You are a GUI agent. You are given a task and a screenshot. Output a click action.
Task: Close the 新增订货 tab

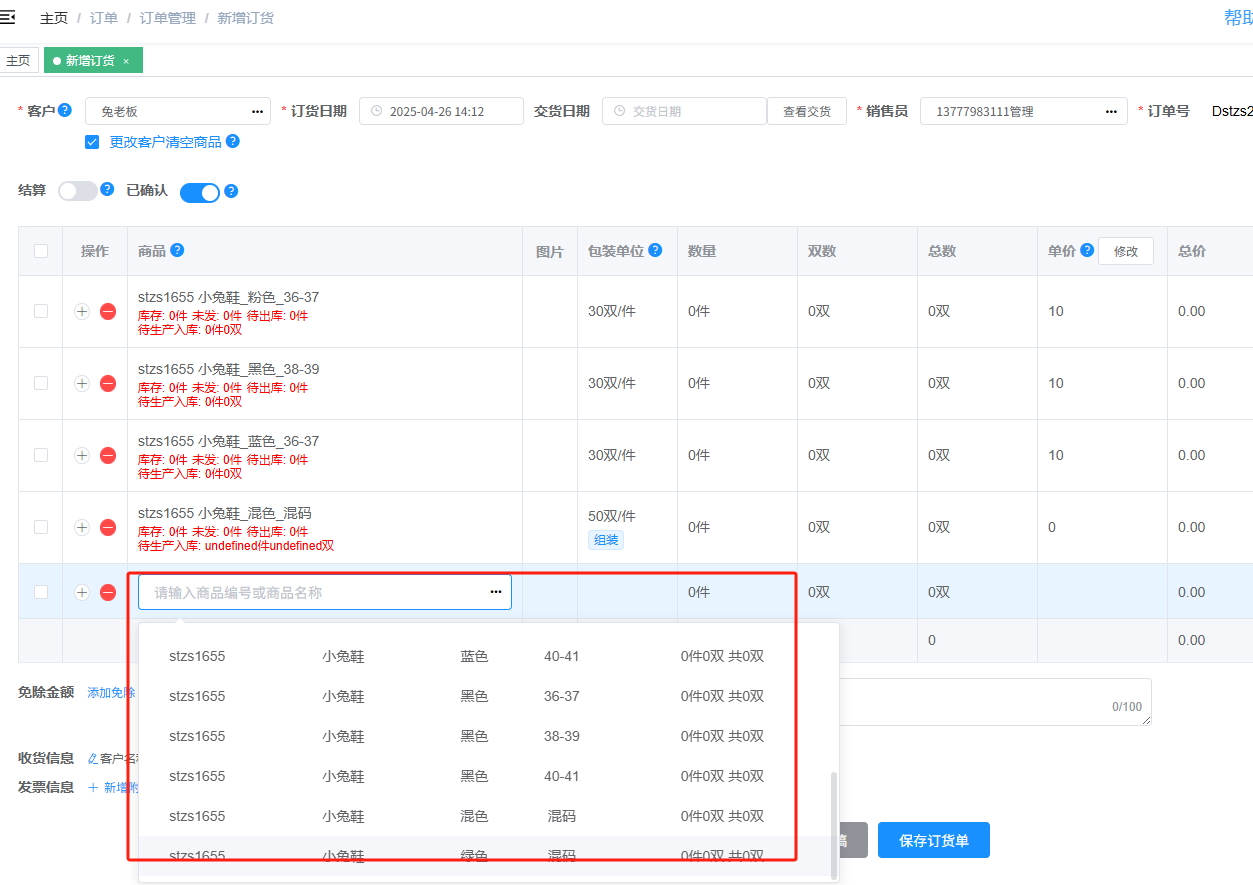click(126, 61)
